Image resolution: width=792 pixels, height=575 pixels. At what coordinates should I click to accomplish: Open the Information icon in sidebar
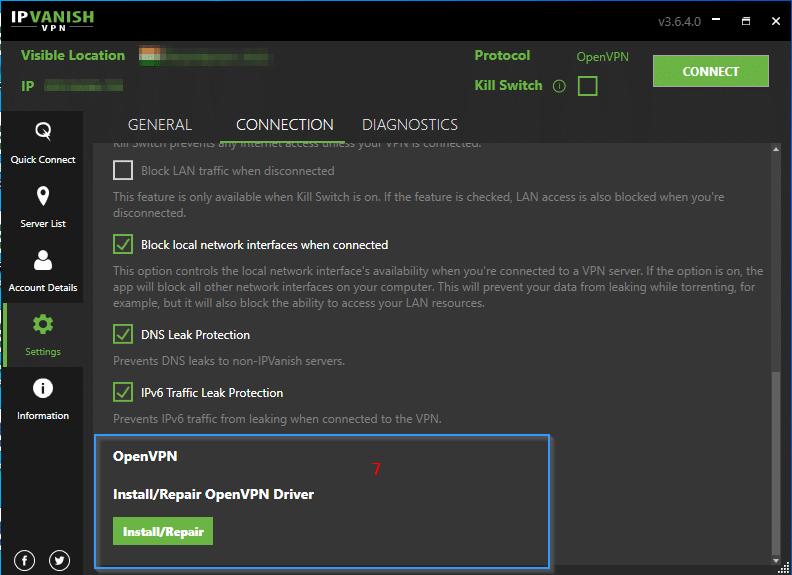[x=43, y=389]
